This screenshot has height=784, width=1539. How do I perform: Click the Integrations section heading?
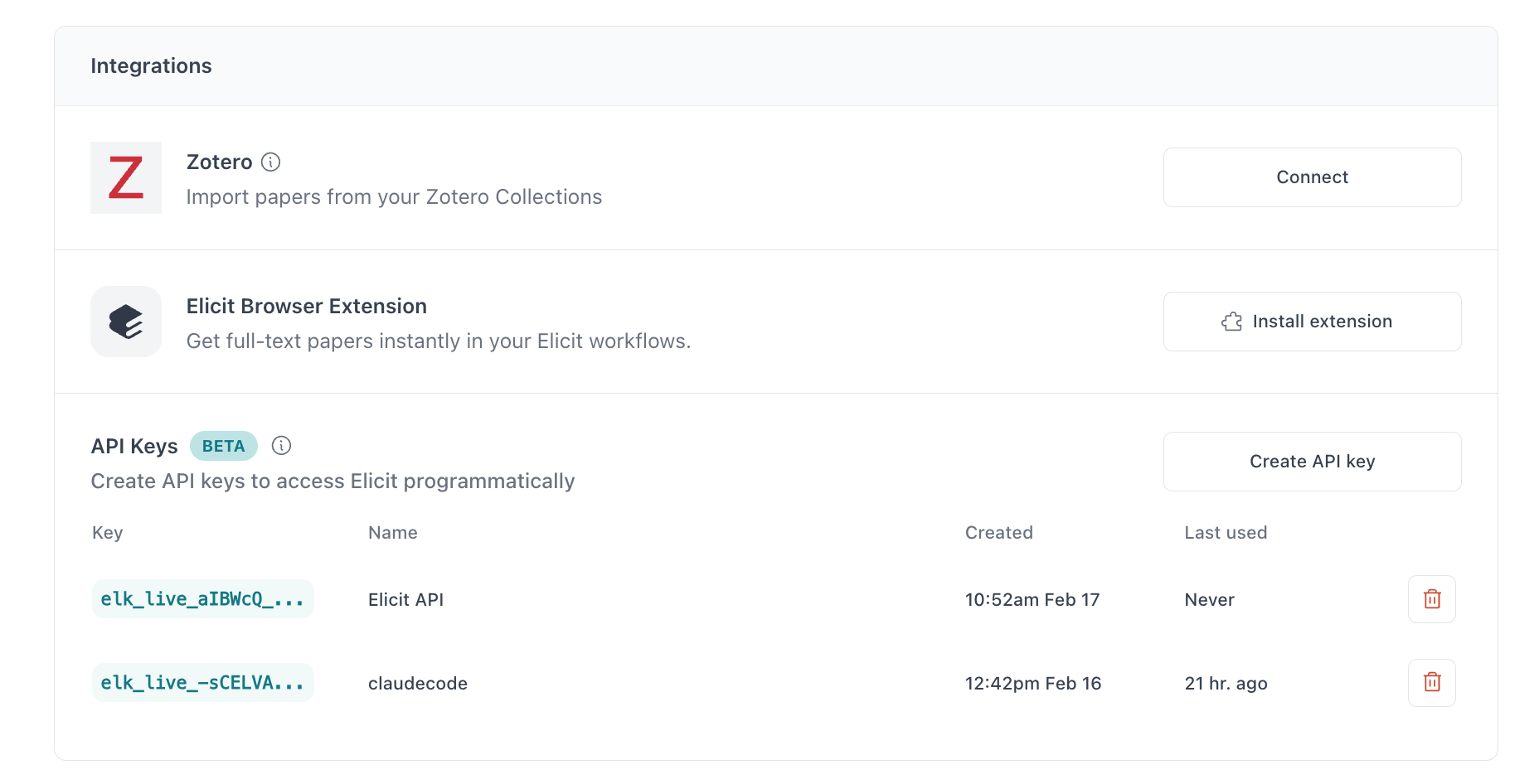pos(151,66)
